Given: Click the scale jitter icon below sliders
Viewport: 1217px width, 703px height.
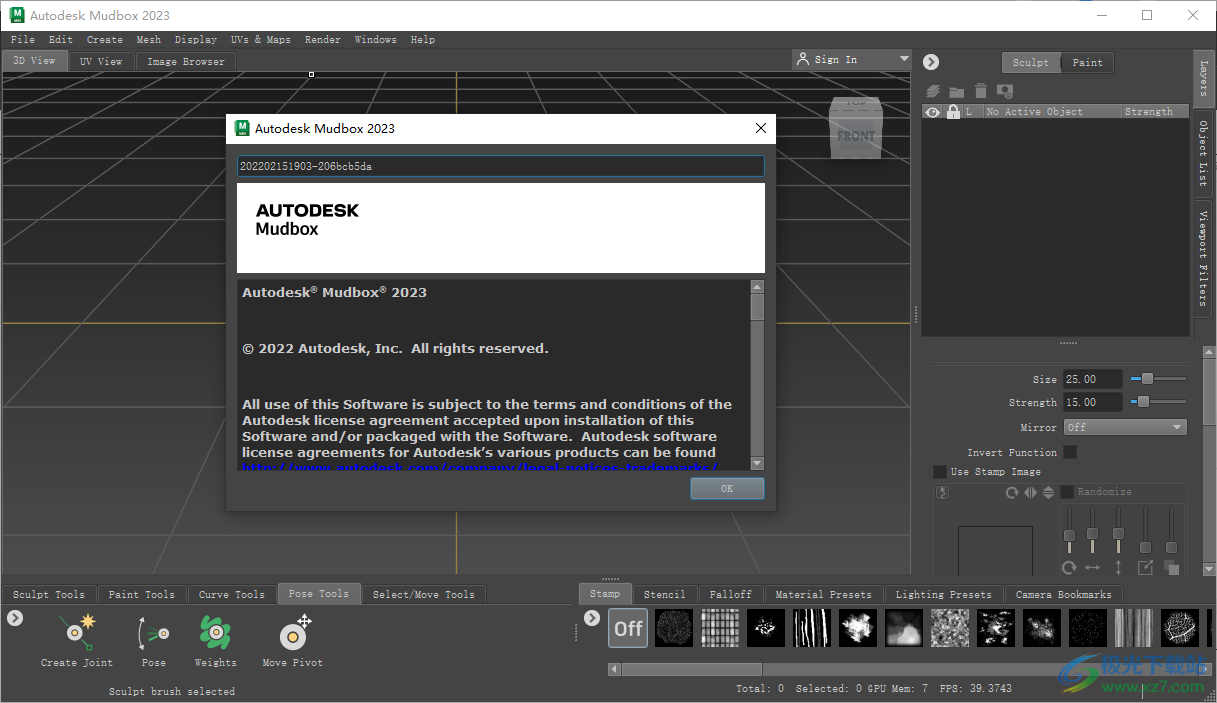Looking at the screenshot, I should pyautogui.click(x=1145, y=567).
